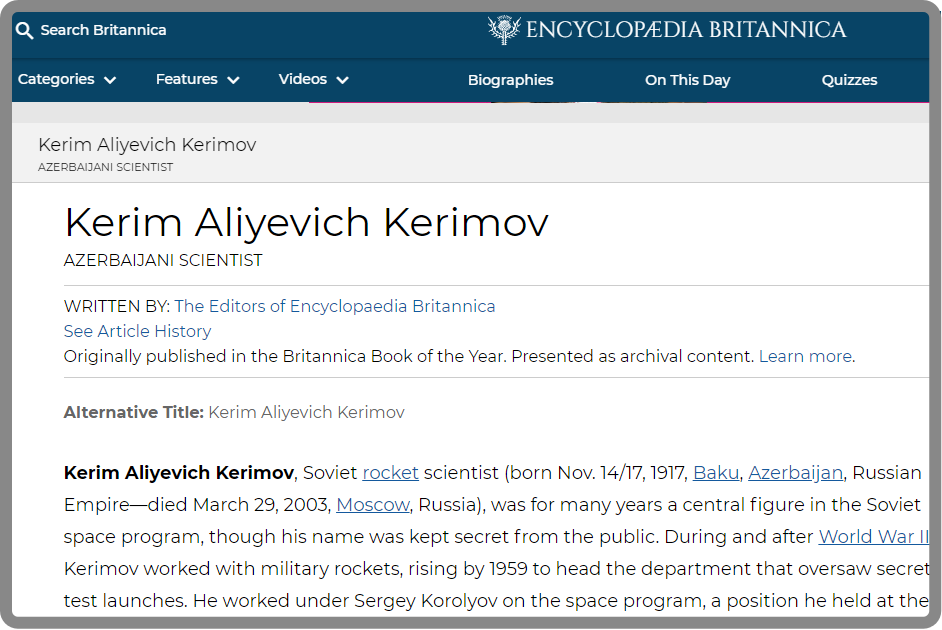This screenshot has width=942, height=630.
Task: Expand the Features dropdown chevron
Action: 233,80
